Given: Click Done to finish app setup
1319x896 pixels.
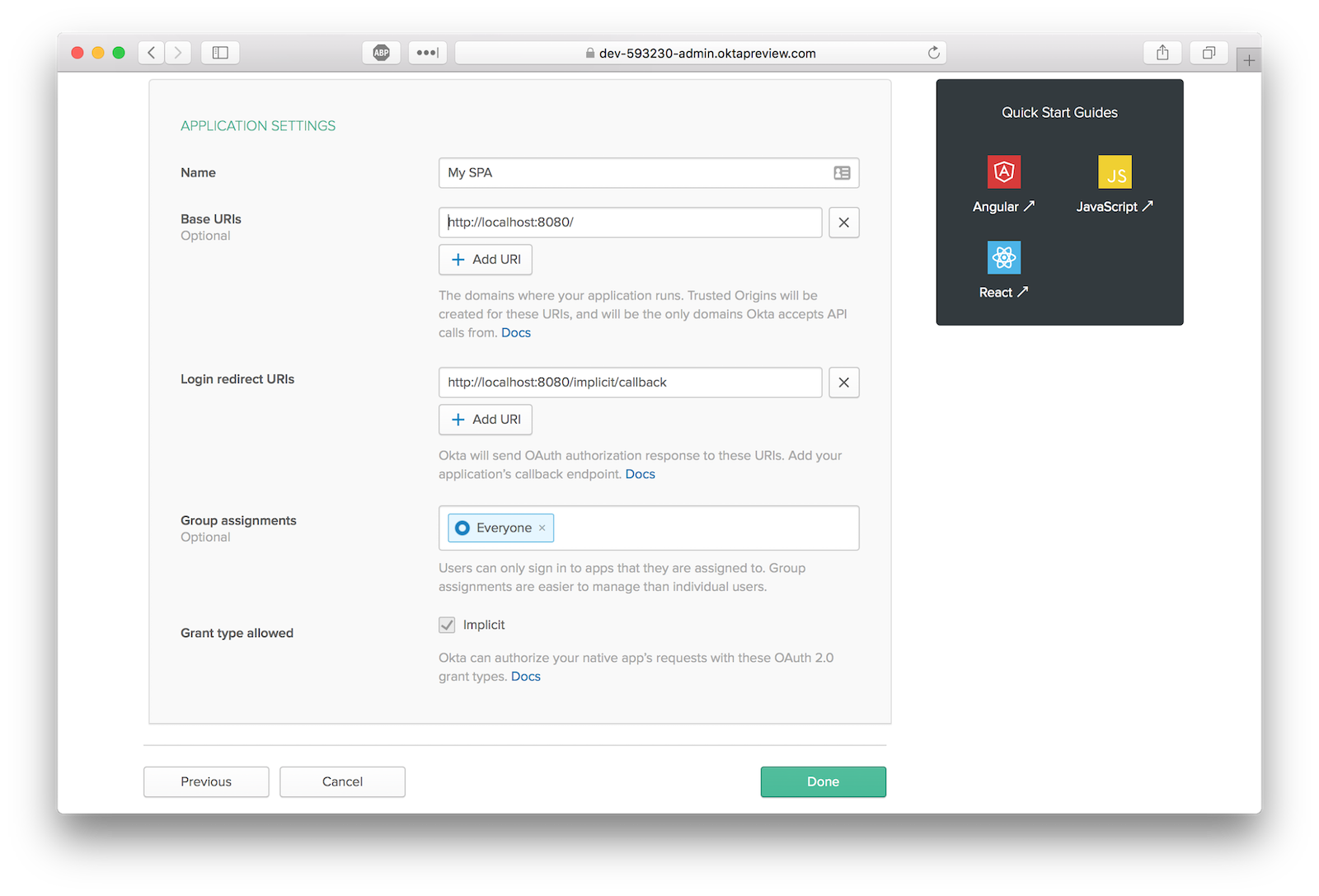Looking at the screenshot, I should tap(823, 781).
